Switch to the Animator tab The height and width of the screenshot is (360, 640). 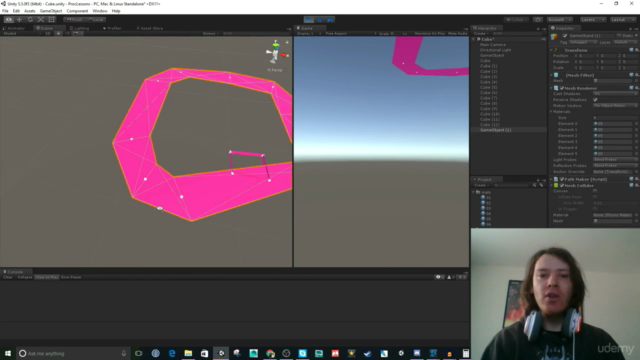coord(15,28)
